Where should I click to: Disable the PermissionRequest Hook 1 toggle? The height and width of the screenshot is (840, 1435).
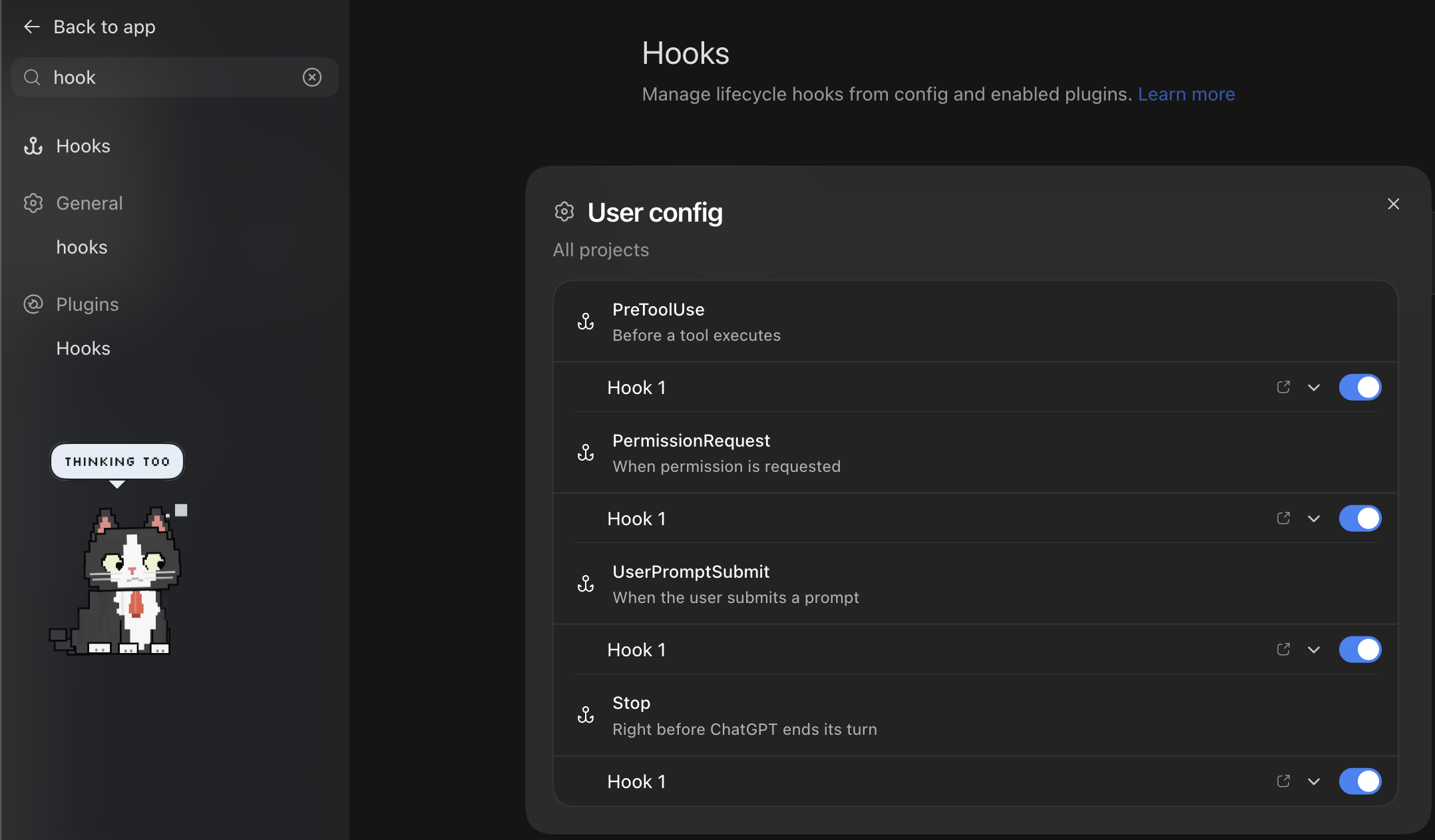[1360, 519]
